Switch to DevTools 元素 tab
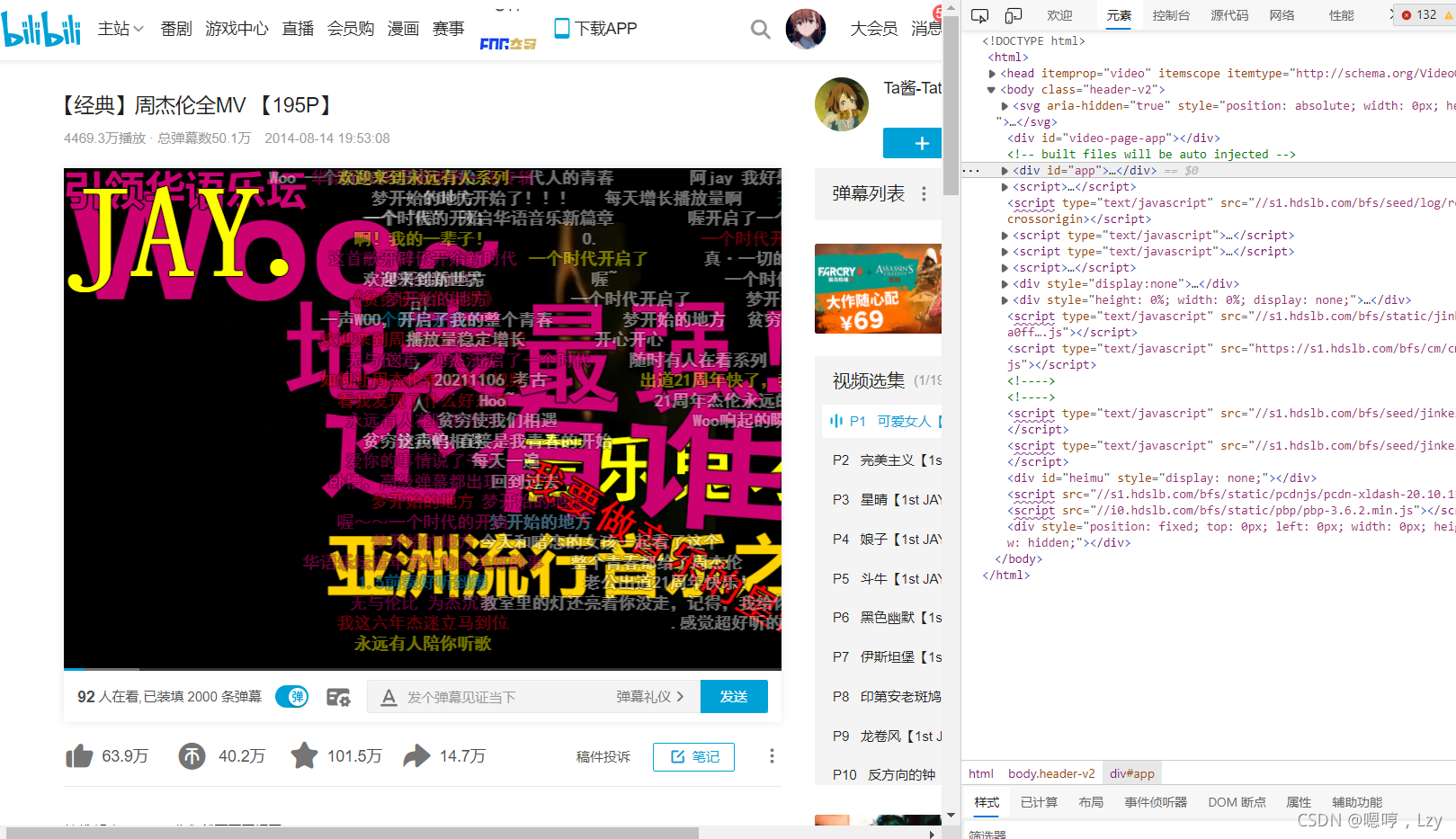 (x=1119, y=15)
